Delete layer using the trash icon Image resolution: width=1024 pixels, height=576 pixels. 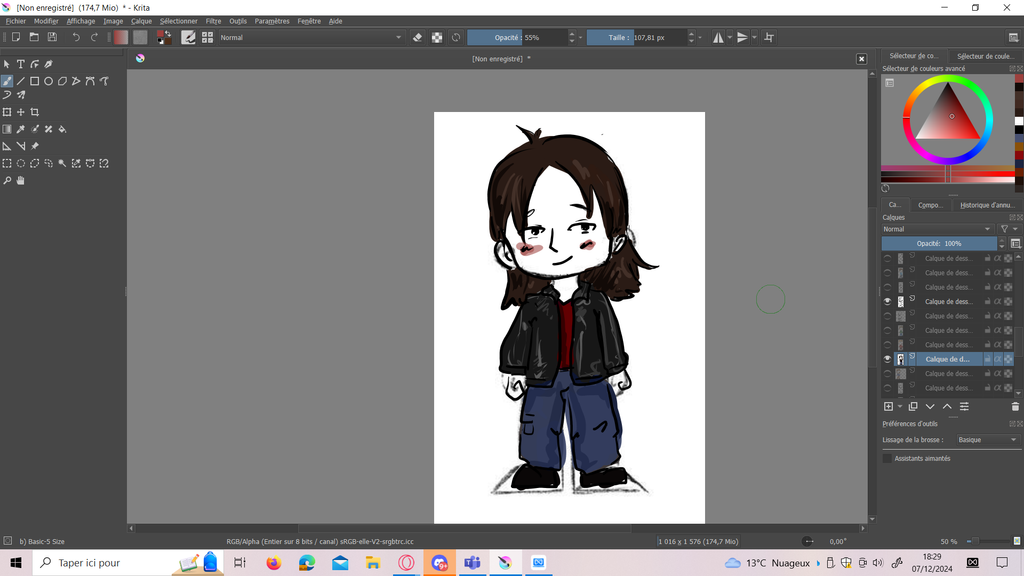click(1015, 406)
